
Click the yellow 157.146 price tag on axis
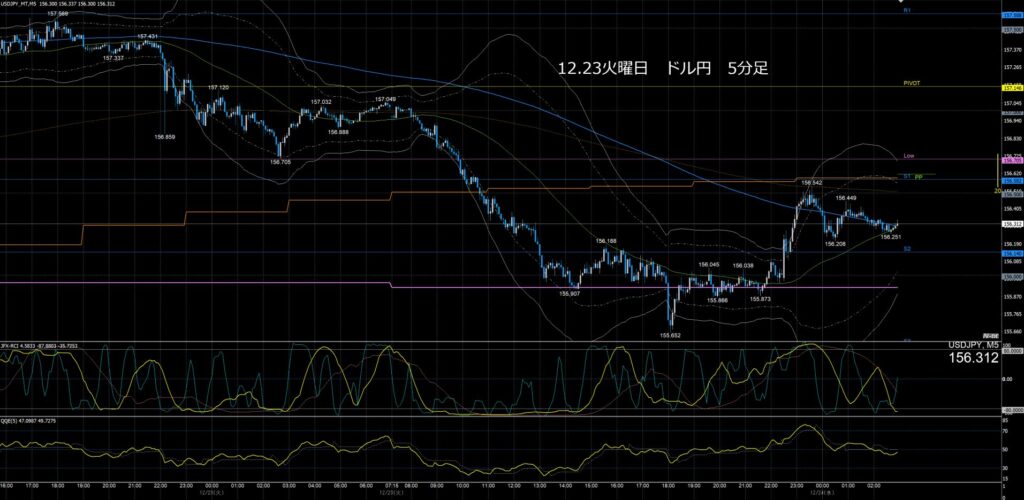(1011, 88)
